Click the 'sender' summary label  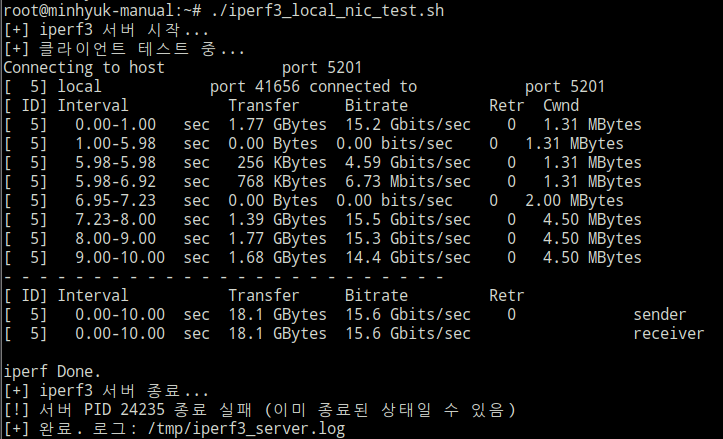tap(660, 314)
